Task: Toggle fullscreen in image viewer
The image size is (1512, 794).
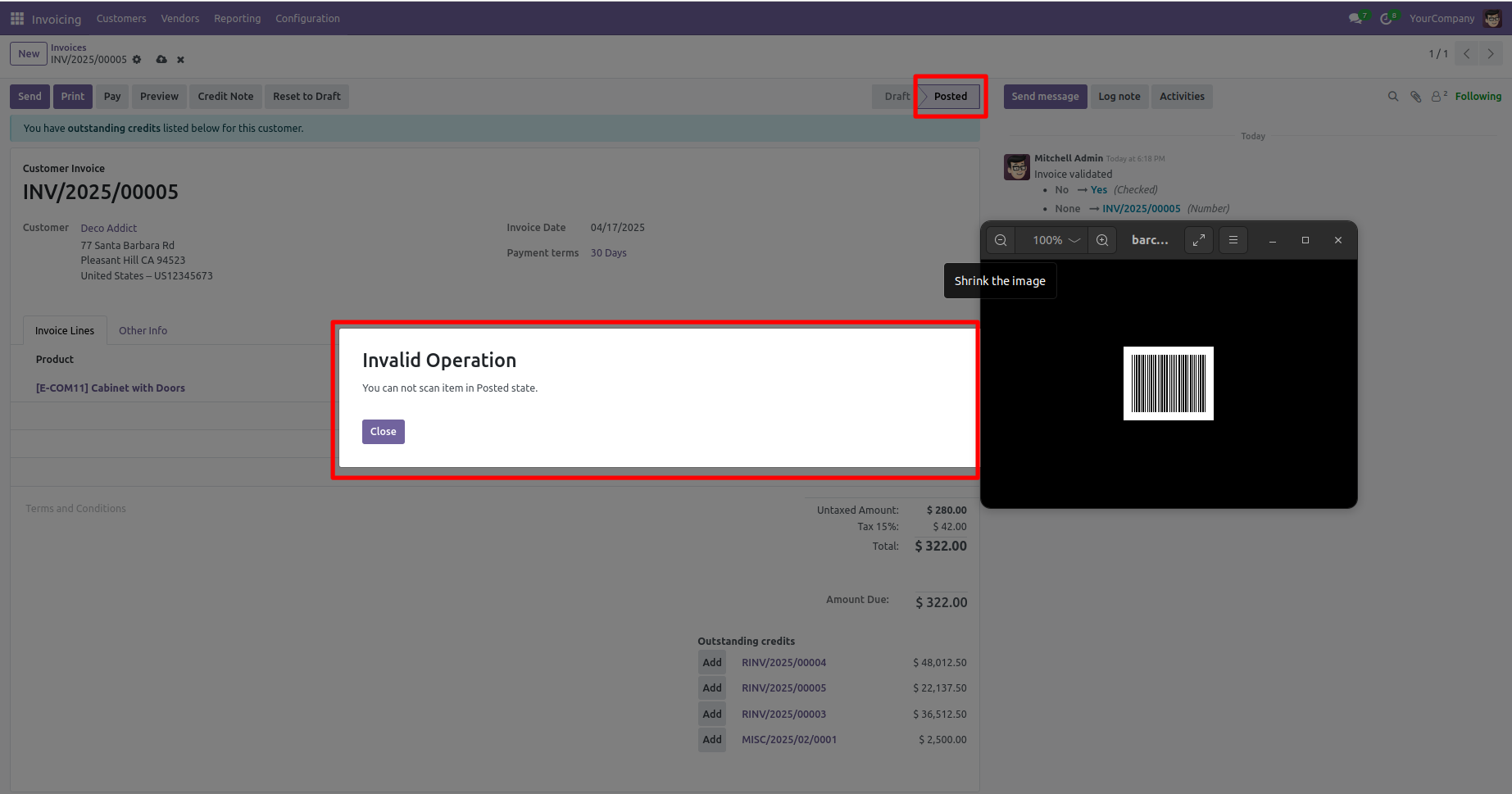Action: point(1199,240)
